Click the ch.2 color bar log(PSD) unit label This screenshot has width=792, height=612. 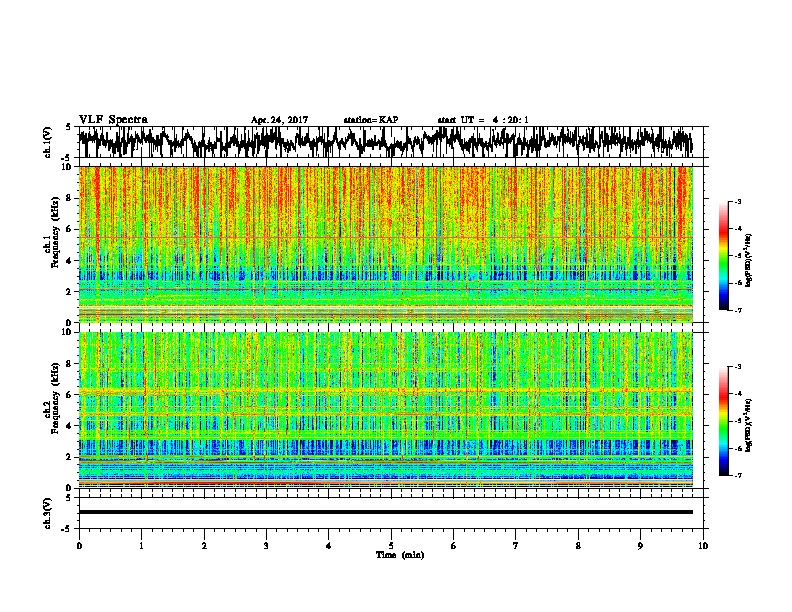pyautogui.click(x=749, y=425)
